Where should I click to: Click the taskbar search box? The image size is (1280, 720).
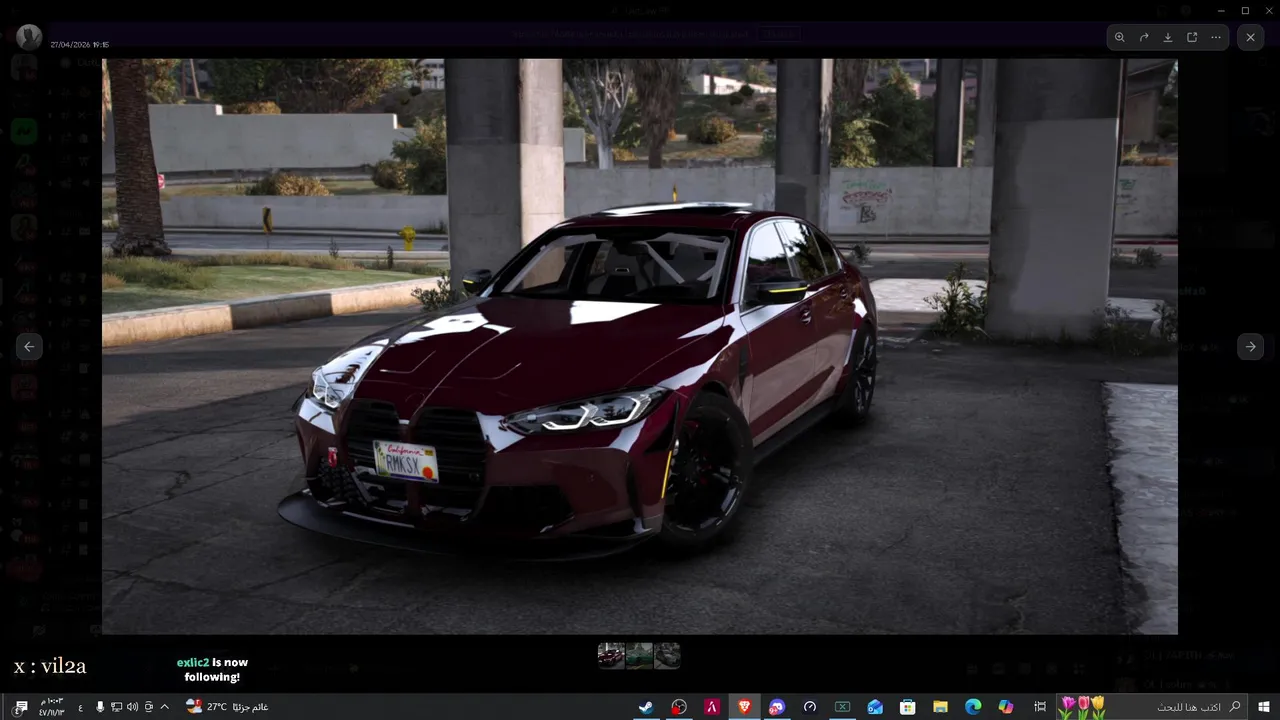1153,707
